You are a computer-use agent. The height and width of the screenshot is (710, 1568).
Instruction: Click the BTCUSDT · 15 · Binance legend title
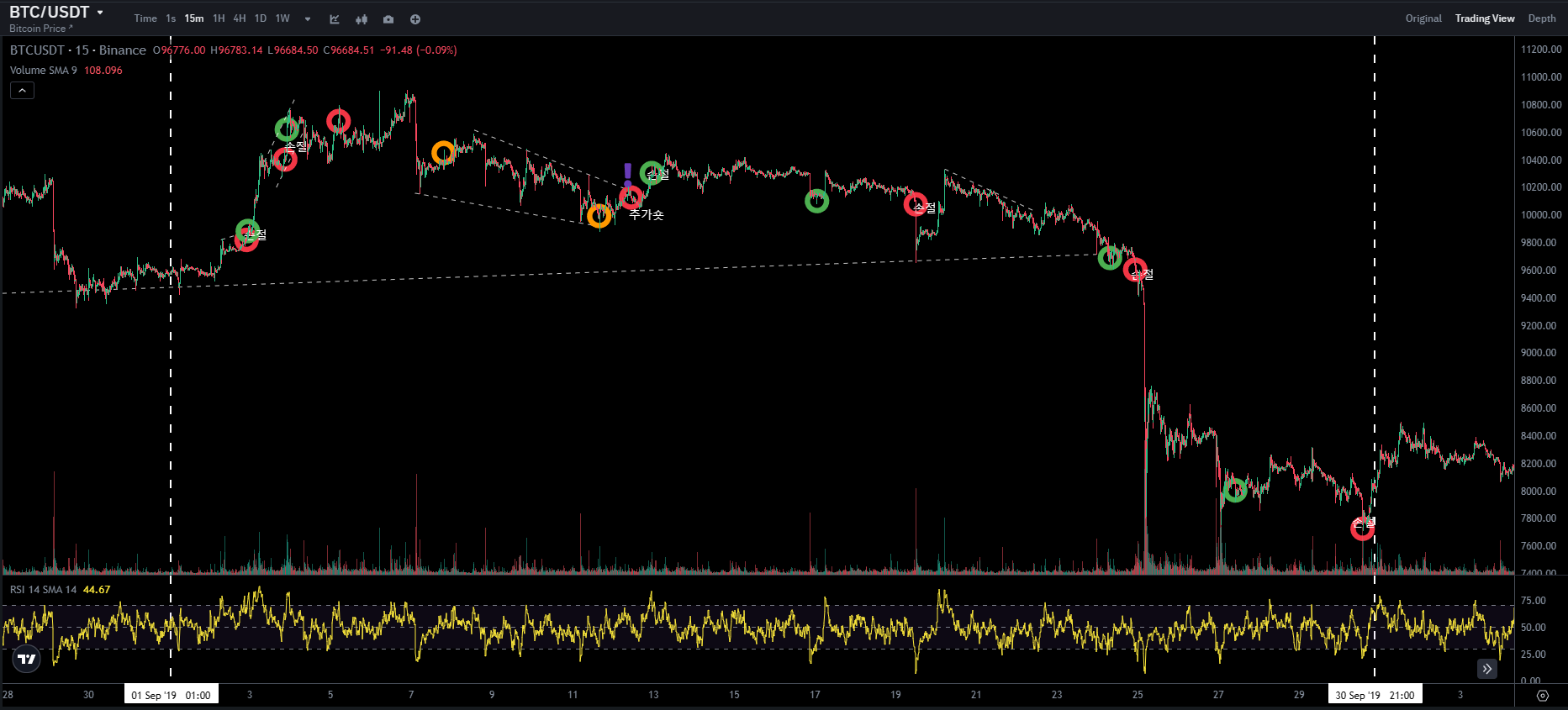pos(78,50)
